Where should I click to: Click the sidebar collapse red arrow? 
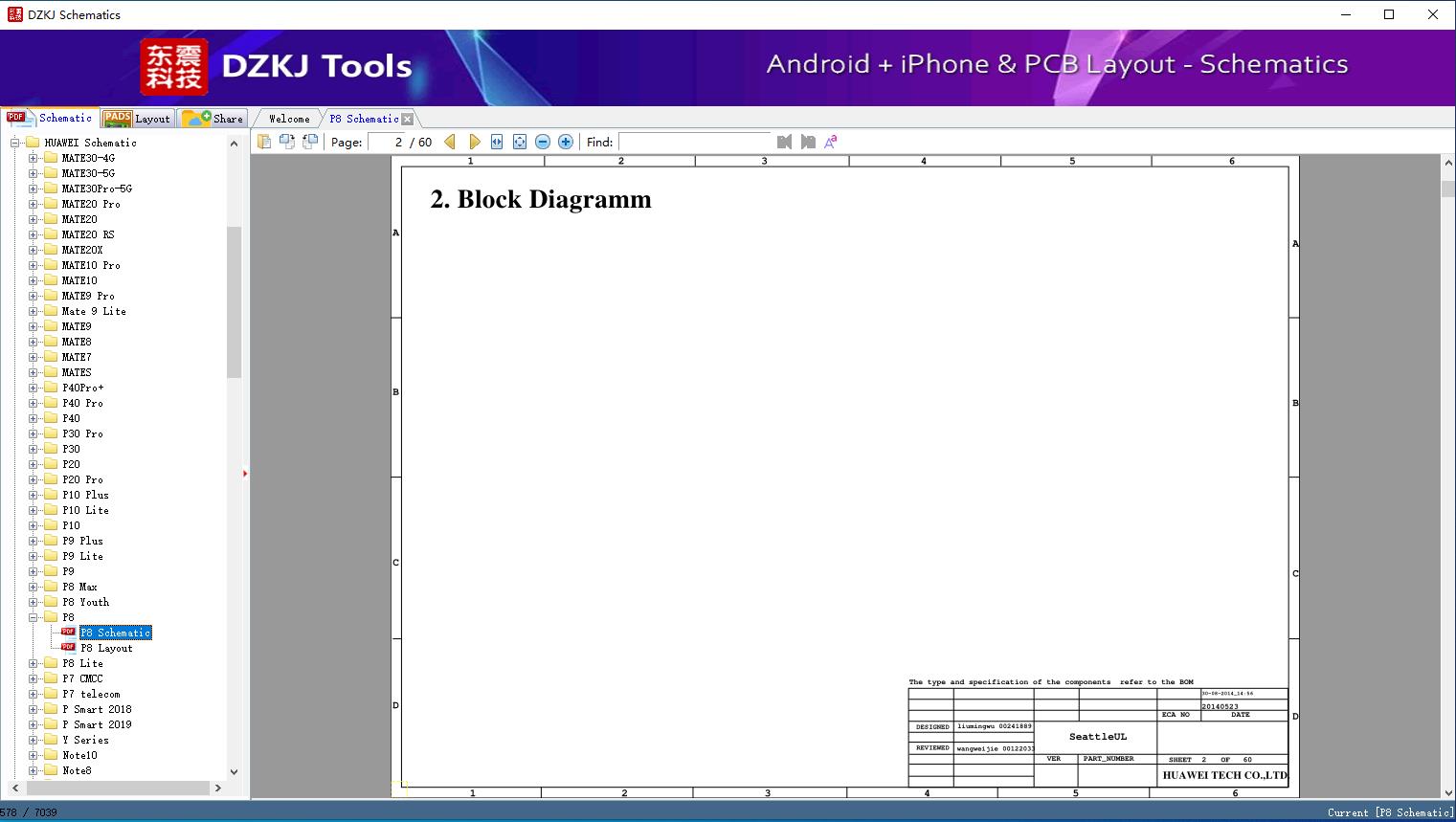pos(245,474)
